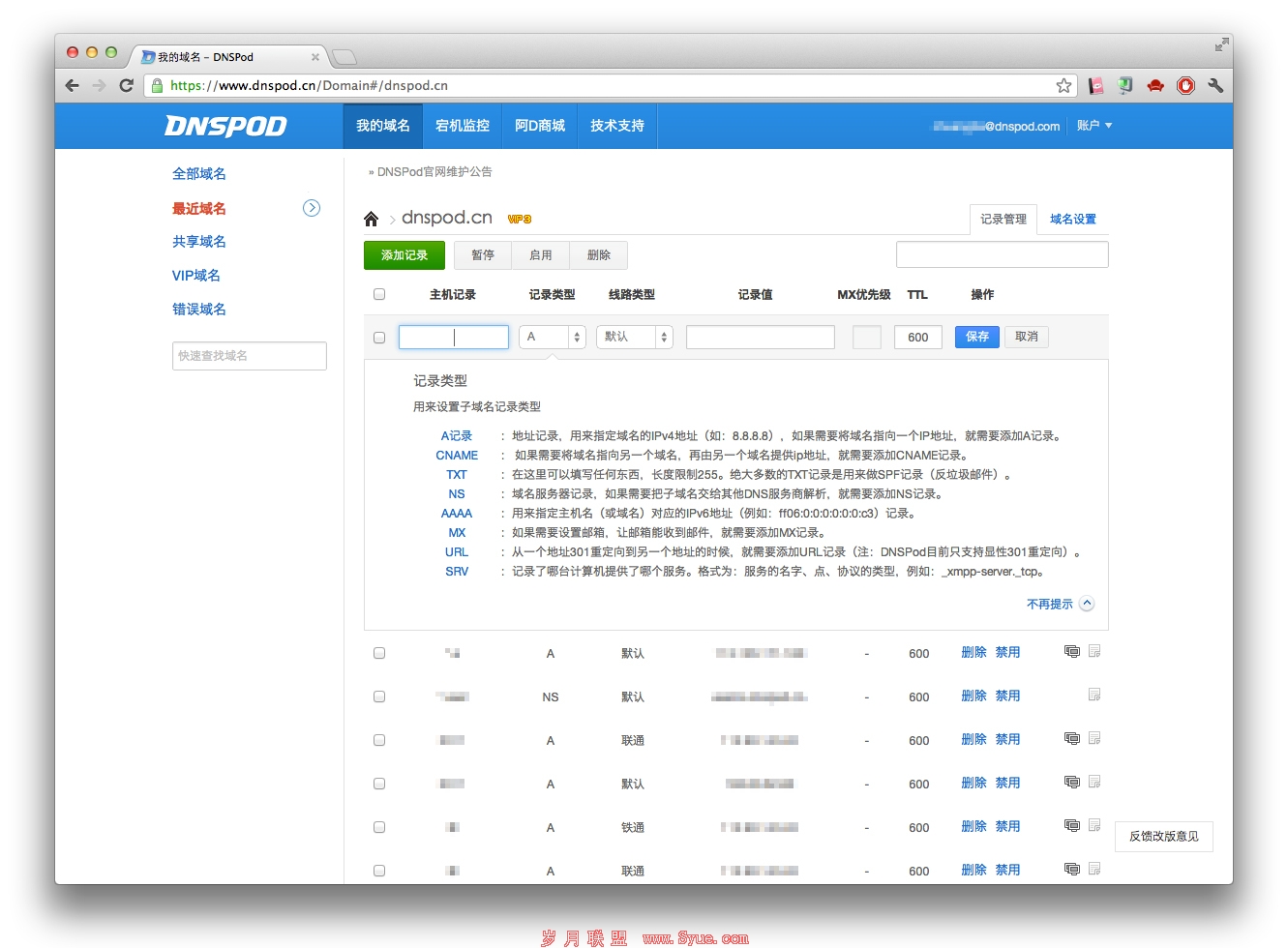Reload the page with the refresh icon
Screen dimensions: 1288x948
point(126,85)
